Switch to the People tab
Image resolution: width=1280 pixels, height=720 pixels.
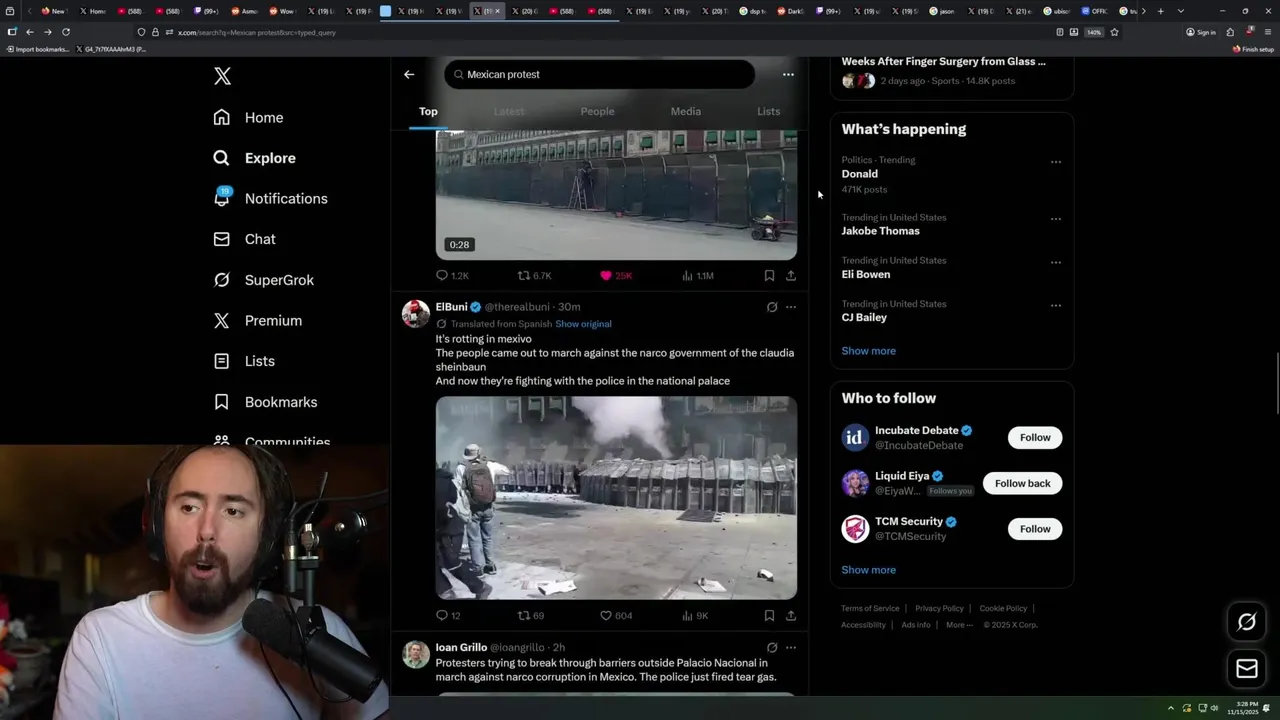[x=598, y=111]
